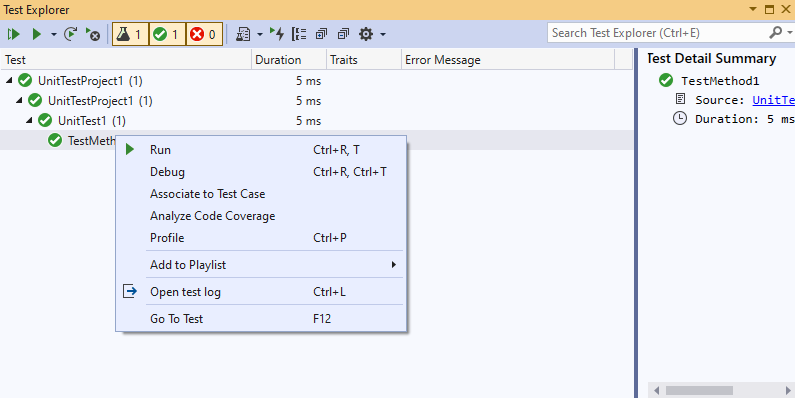
Task: Click the Expand All icon
Action: [x=321, y=34]
